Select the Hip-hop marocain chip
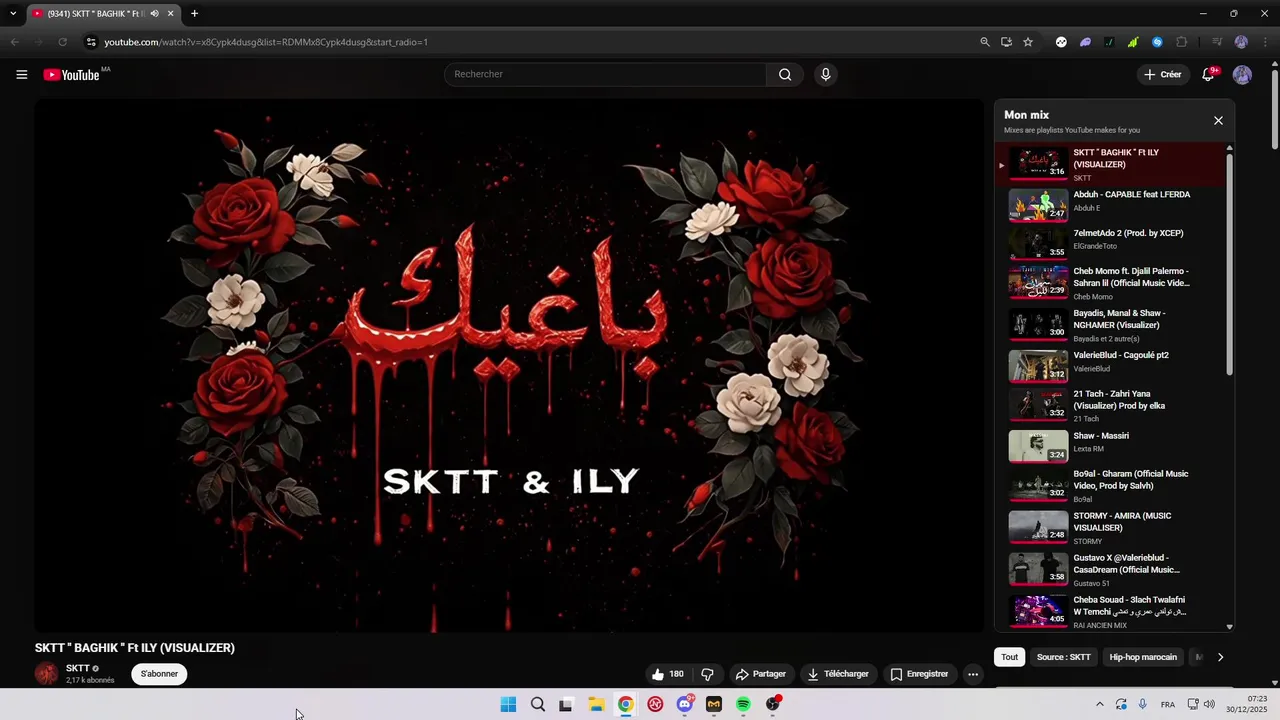The image size is (1280, 720). pyautogui.click(x=1143, y=657)
